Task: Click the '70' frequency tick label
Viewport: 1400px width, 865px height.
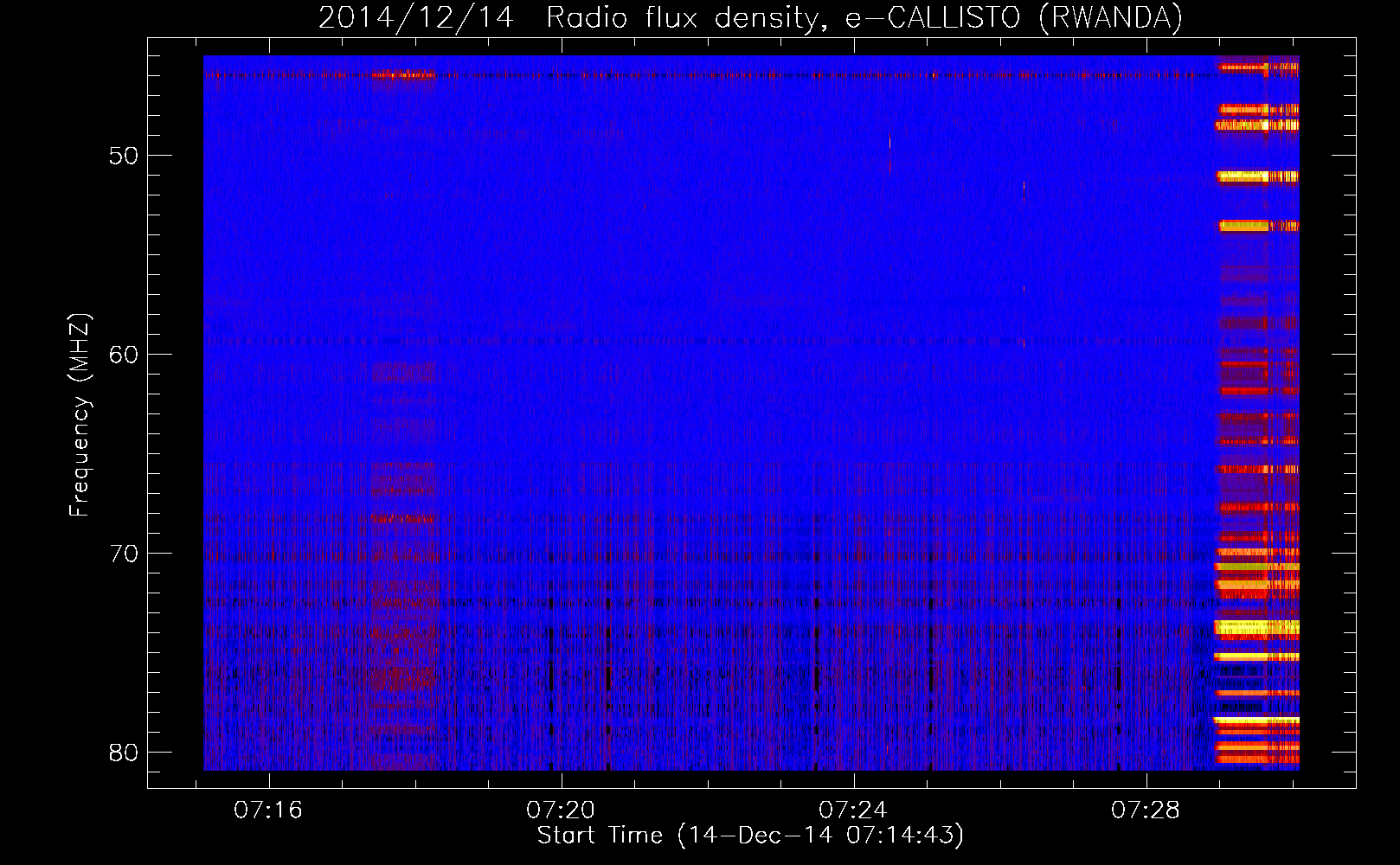Action: [124, 554]
